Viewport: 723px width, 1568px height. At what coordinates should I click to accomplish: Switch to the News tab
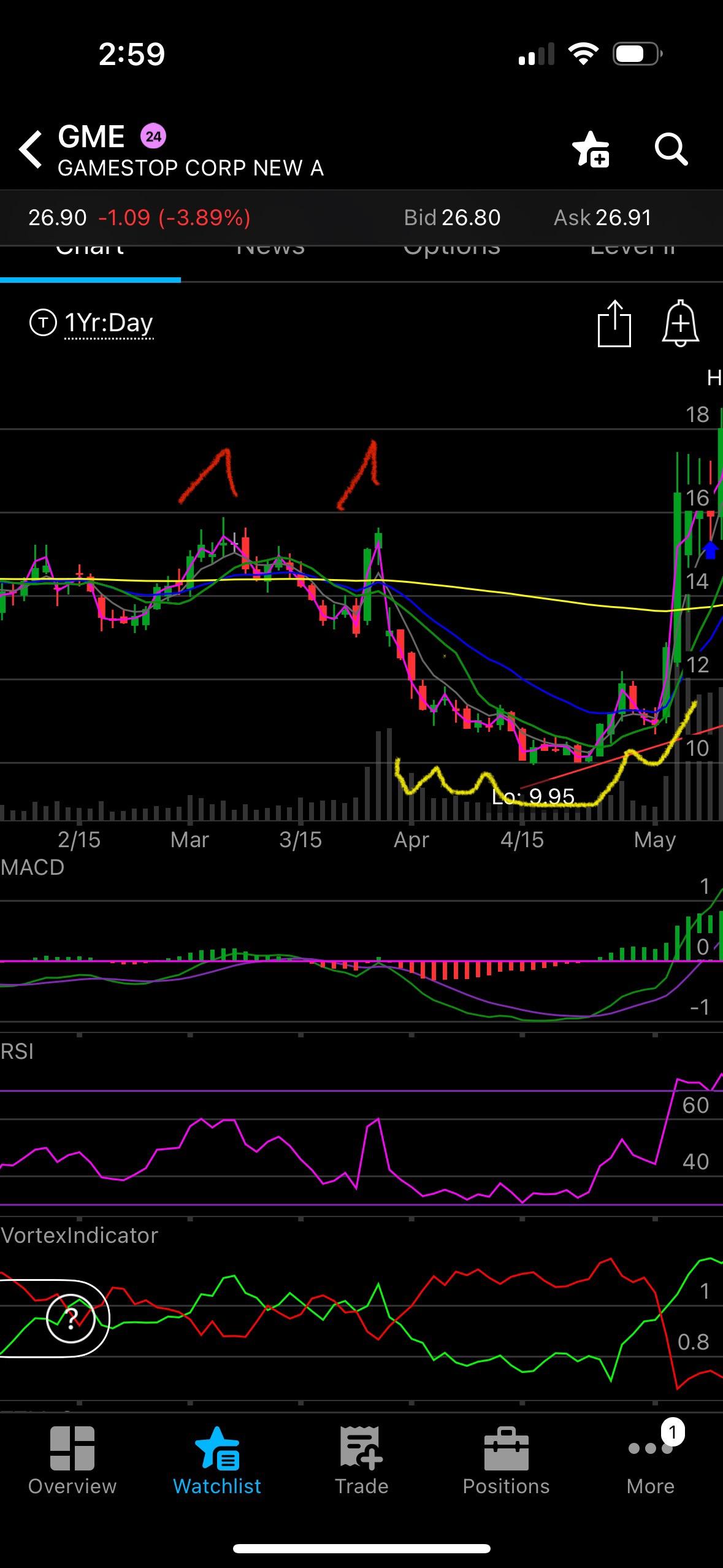point(270,253)
